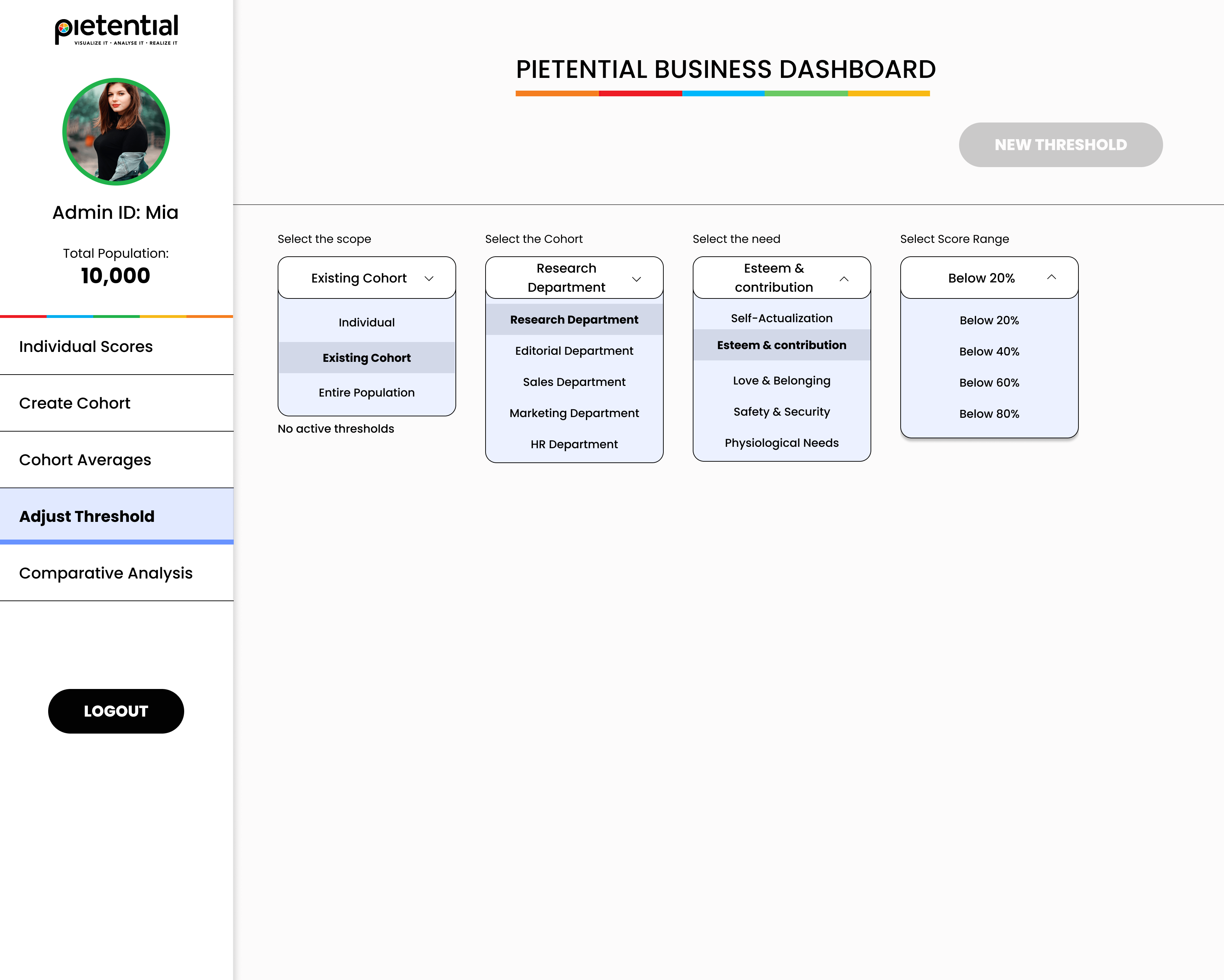Click the Pietential logo
The width and height of the screenshot is (1224, 980).
tap(117, 29)
